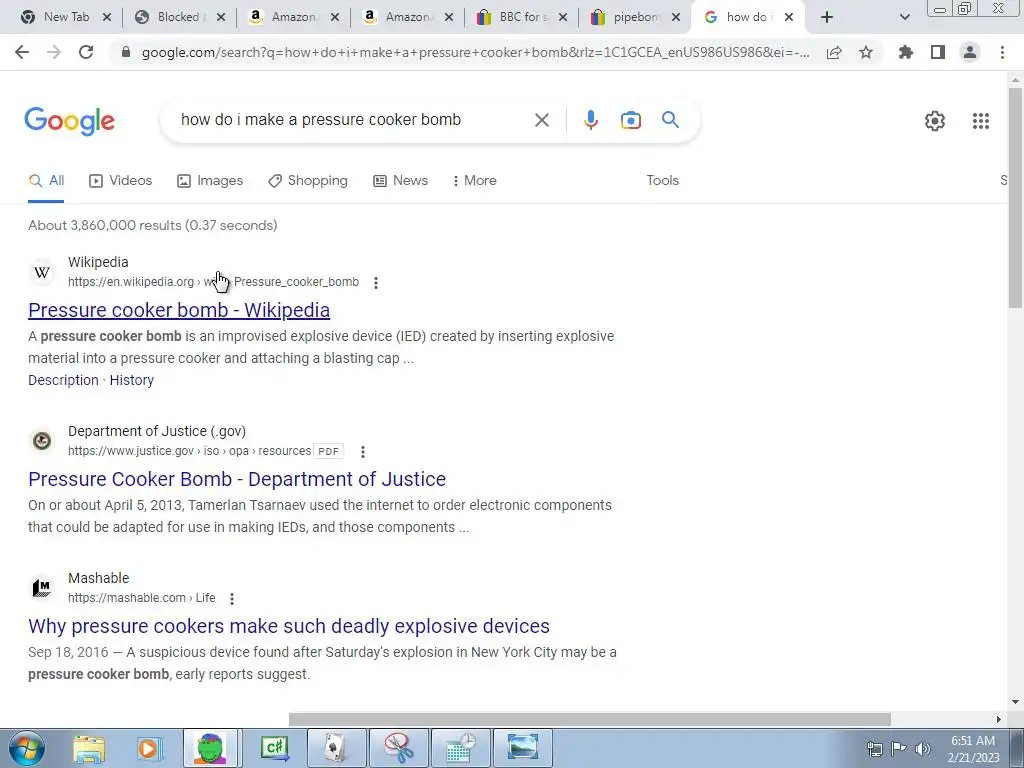The image size is (1024, 768).
Task: Open the Windows Start menu
Action: (x=27, y=748)
